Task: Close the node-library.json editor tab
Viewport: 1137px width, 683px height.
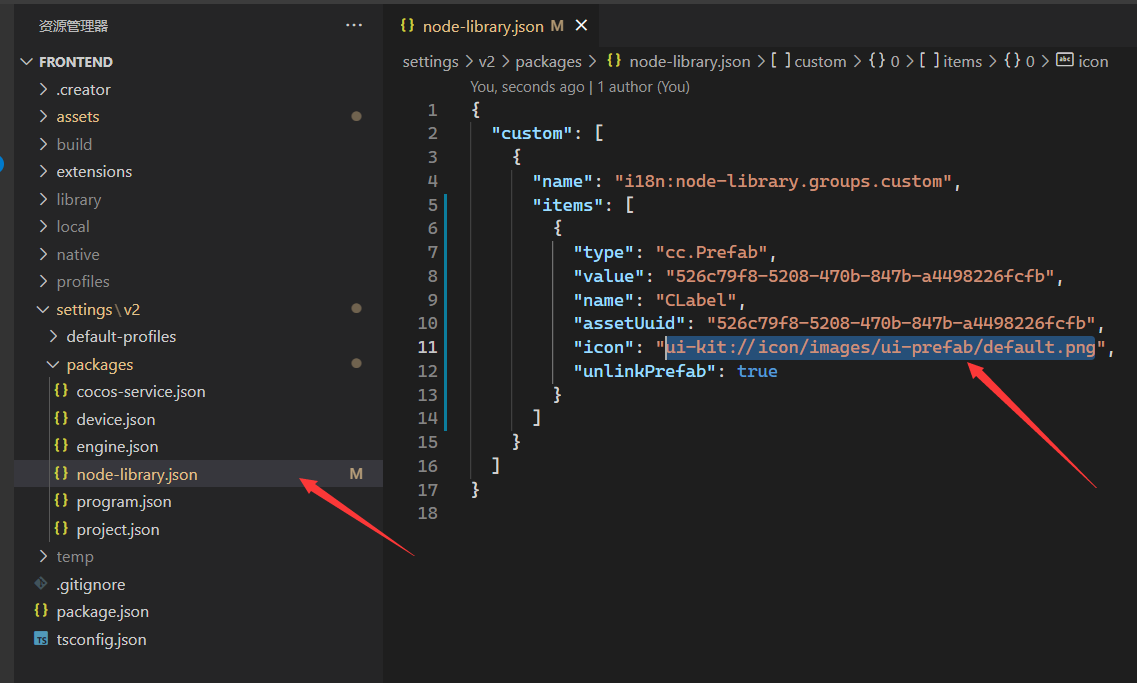Action: pyautogui.click(x=581, y=25)
